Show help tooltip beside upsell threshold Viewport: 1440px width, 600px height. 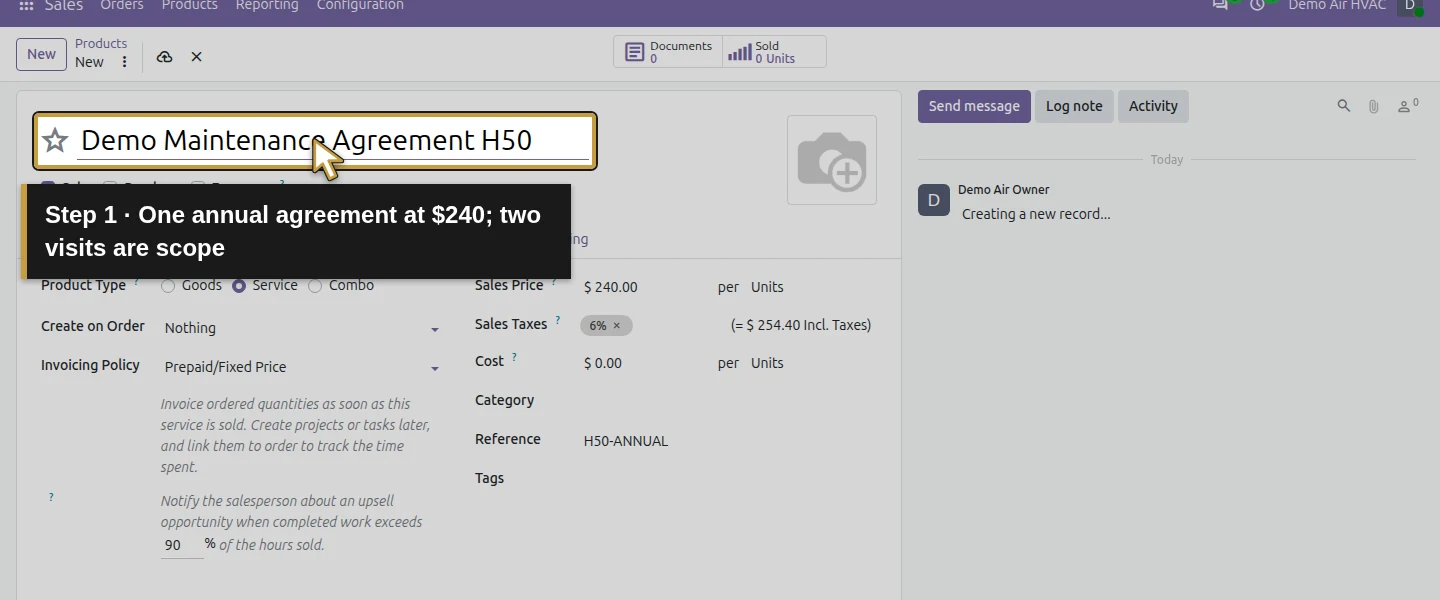coord(51,497)
